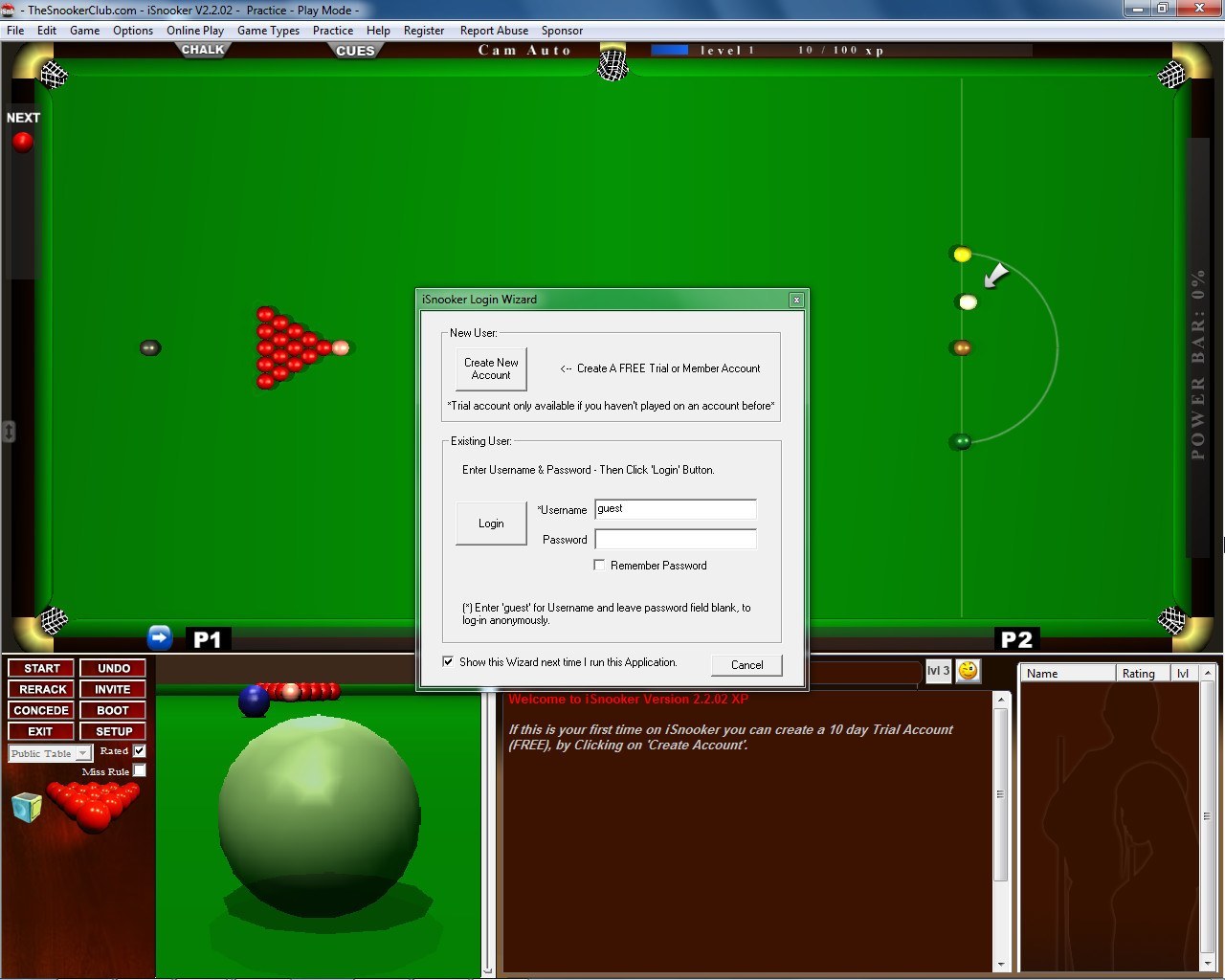The image size is (1225, 980).
Task: Click the brown ball on baulk line
Action: 962,347
